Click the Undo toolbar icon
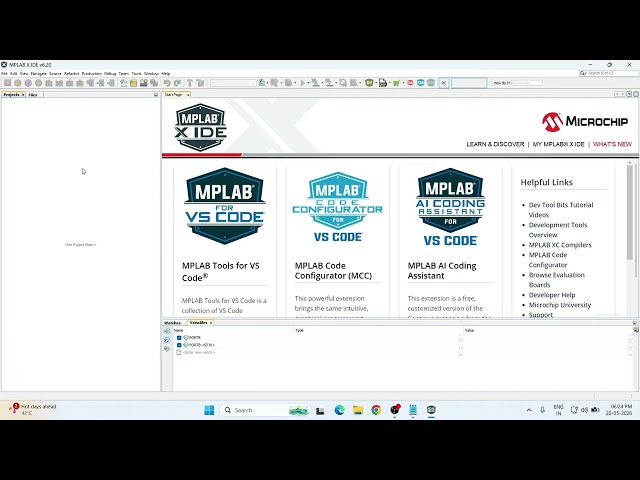The height and width of the screenshot is (480, 640). (x=167, y=83)
